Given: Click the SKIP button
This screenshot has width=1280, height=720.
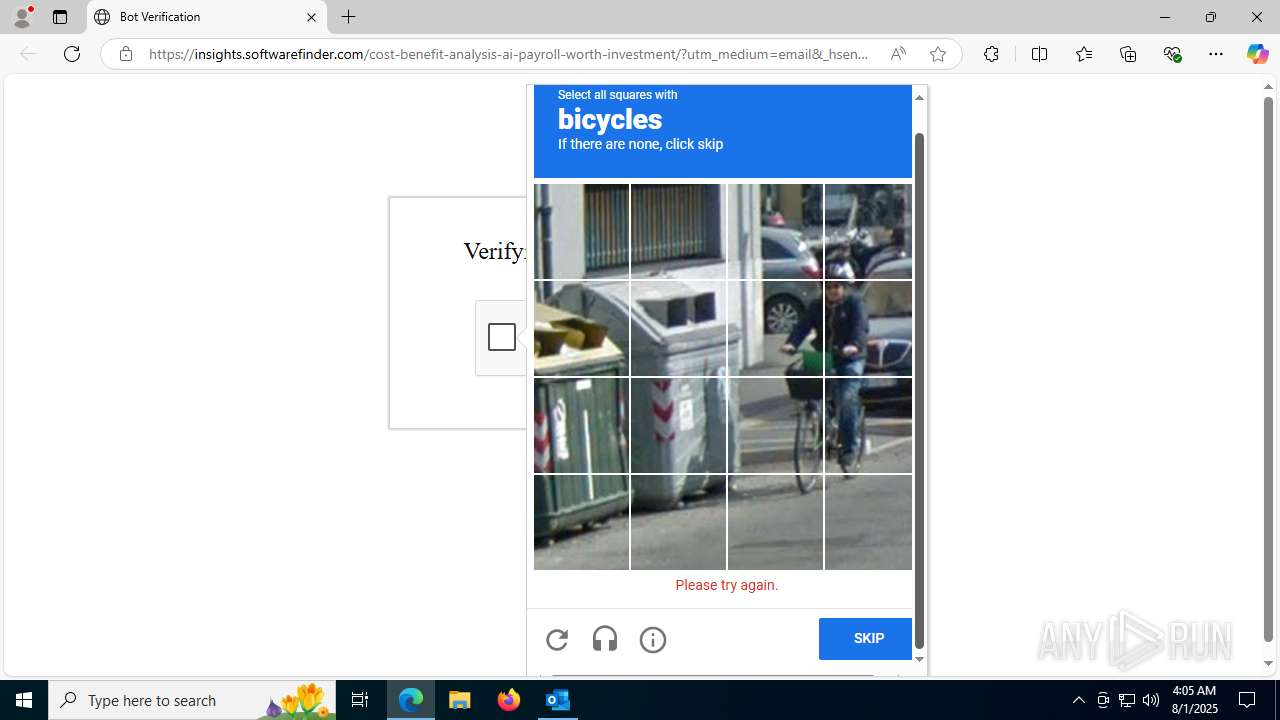Looking at the screenshot, I should (866, 639).
